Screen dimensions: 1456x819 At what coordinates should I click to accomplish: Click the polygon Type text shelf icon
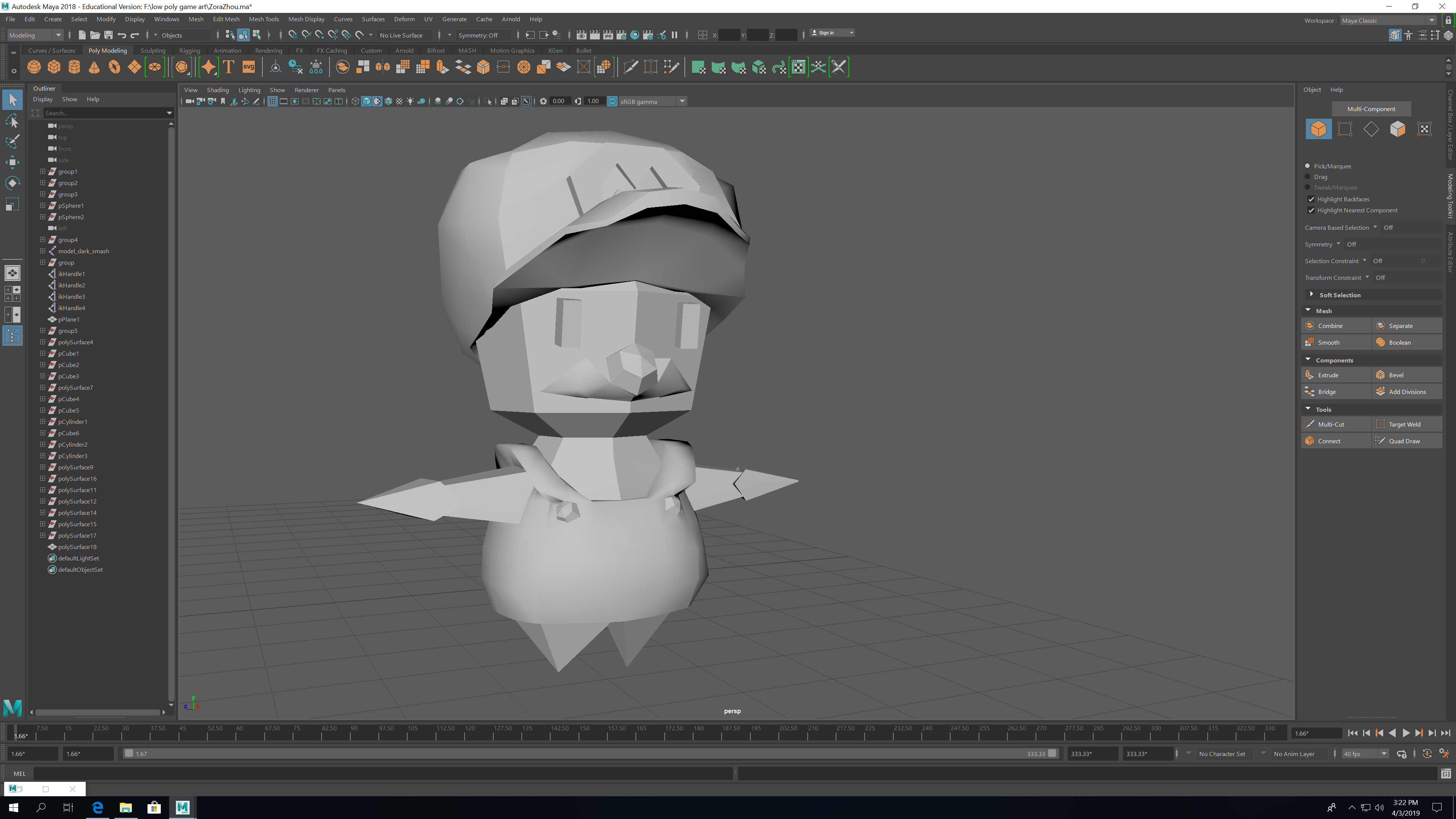229,67
